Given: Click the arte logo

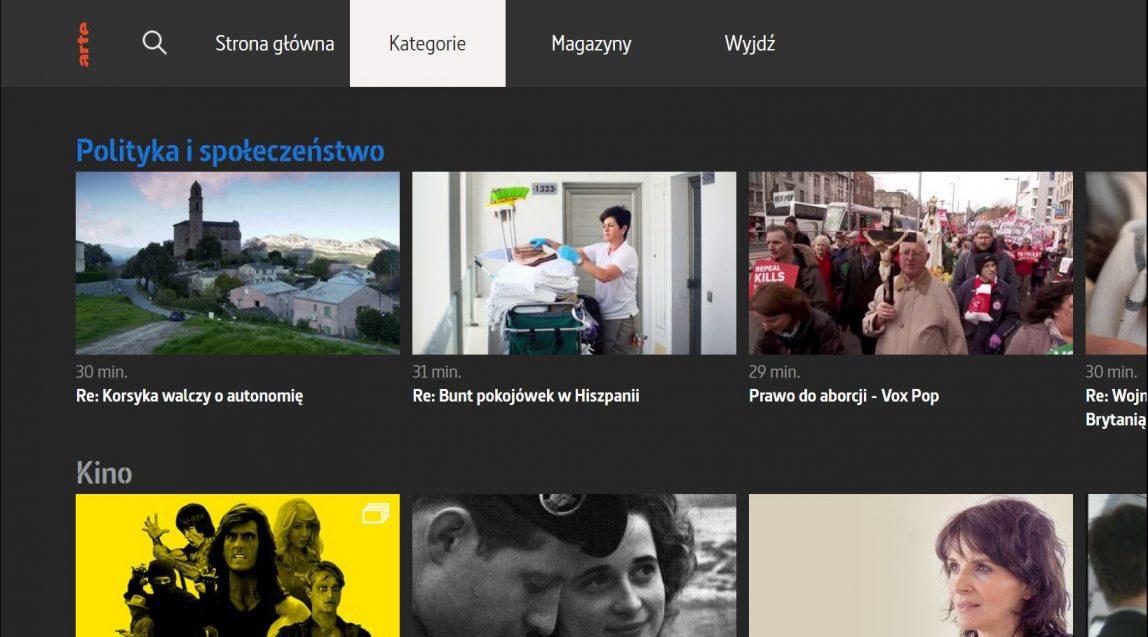Looking at the screenshot, I should click(83, 44).
